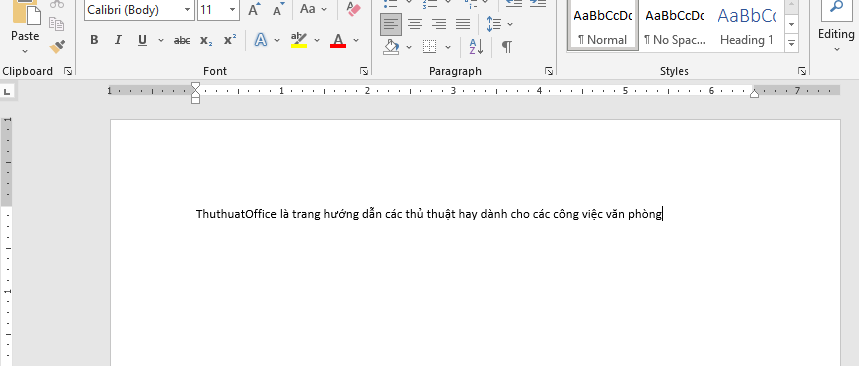The height and width of the screenshot is (366, 859).
Task: Apply paragraph Shading paint bucket
Action: [391, 47]
